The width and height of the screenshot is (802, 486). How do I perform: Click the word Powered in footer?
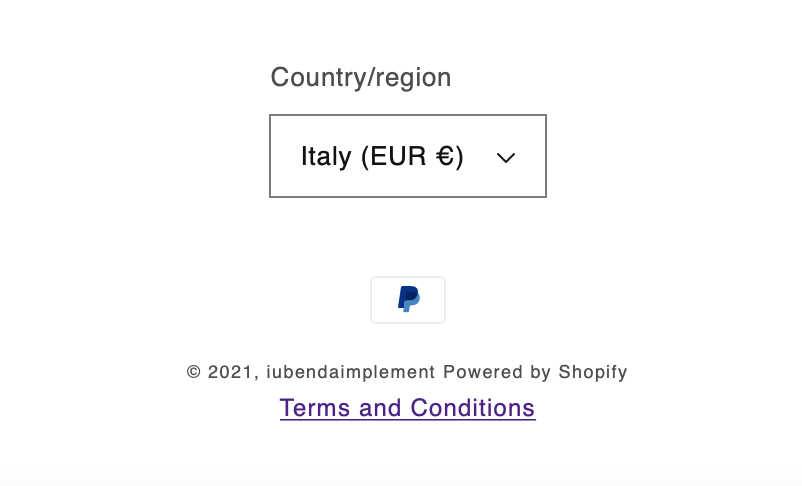point(484,372)
